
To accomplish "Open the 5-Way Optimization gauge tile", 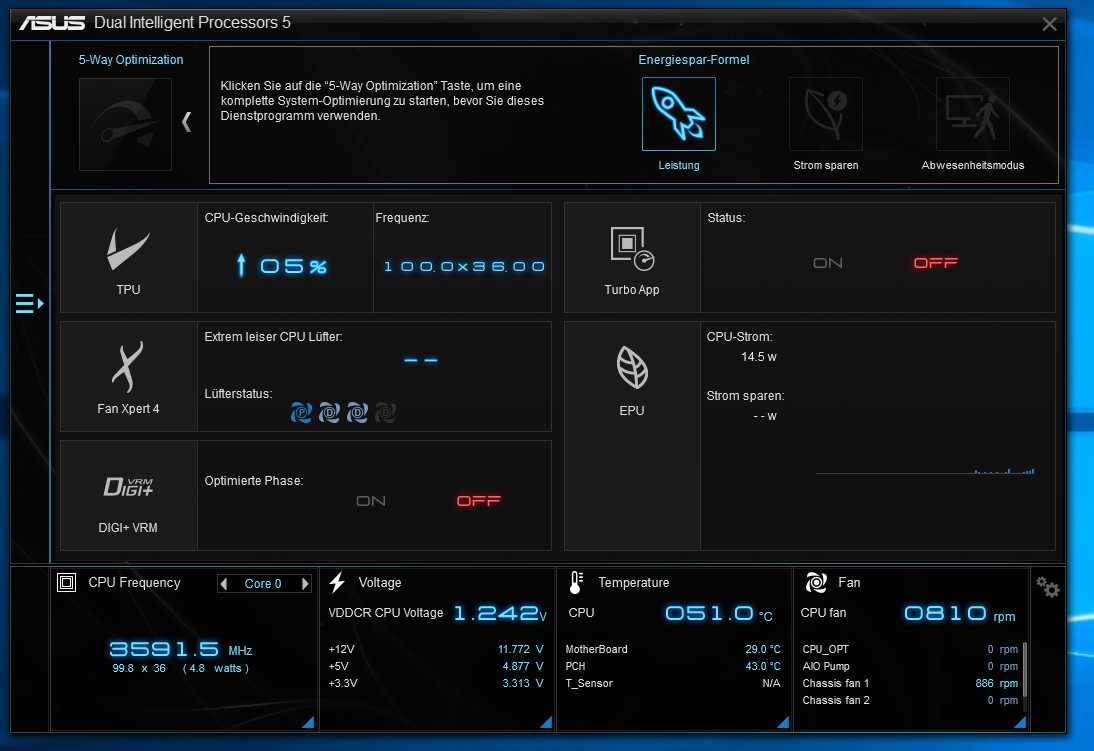I will click(x=126, y=124).
